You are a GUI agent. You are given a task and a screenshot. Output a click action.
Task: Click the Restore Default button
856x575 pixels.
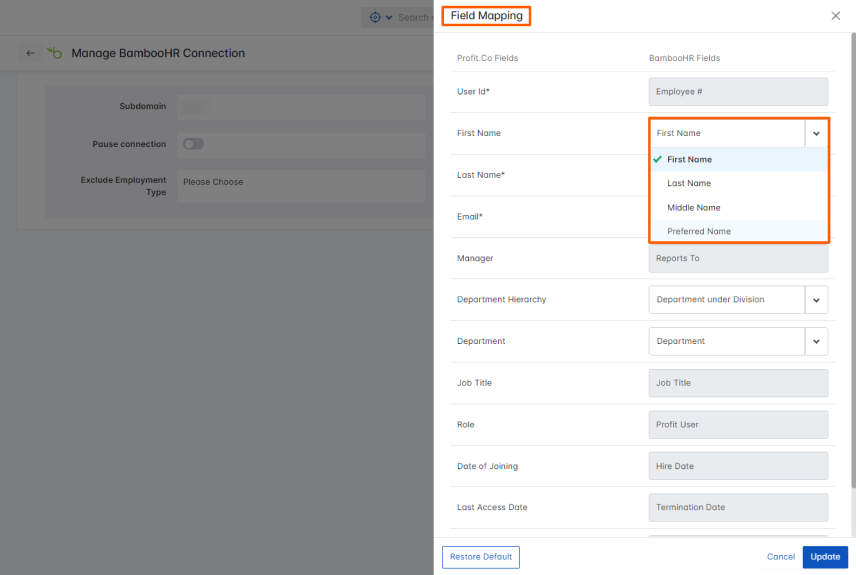[480, 557]
